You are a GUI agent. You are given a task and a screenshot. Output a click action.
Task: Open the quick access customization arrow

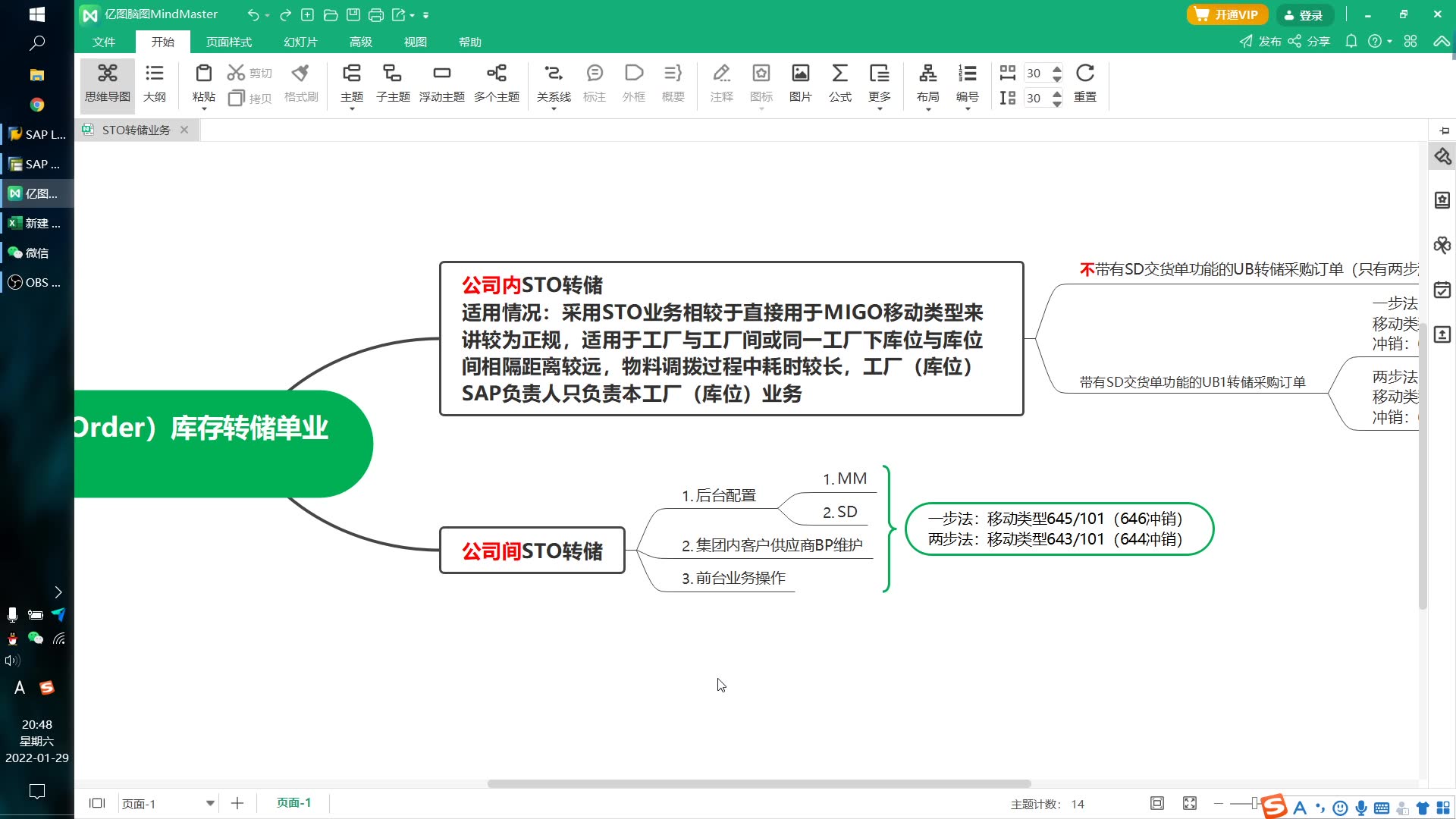pos(425,15)
